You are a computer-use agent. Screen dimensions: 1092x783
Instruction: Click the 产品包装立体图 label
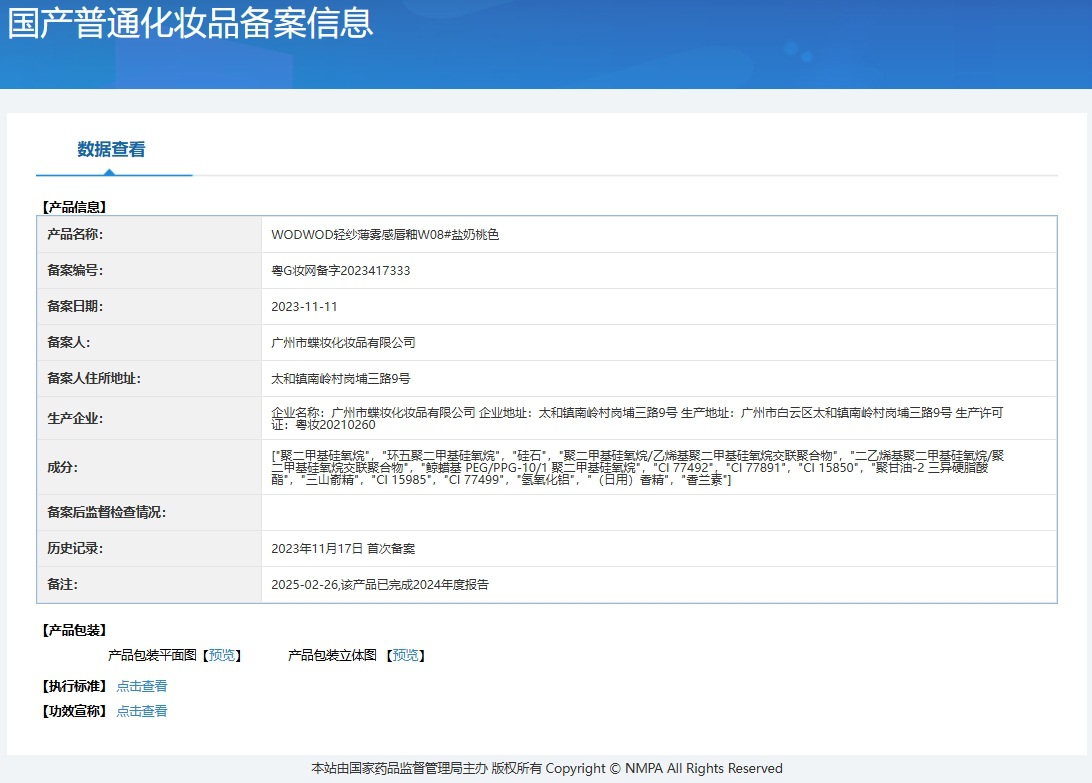(x=332, y=656)
